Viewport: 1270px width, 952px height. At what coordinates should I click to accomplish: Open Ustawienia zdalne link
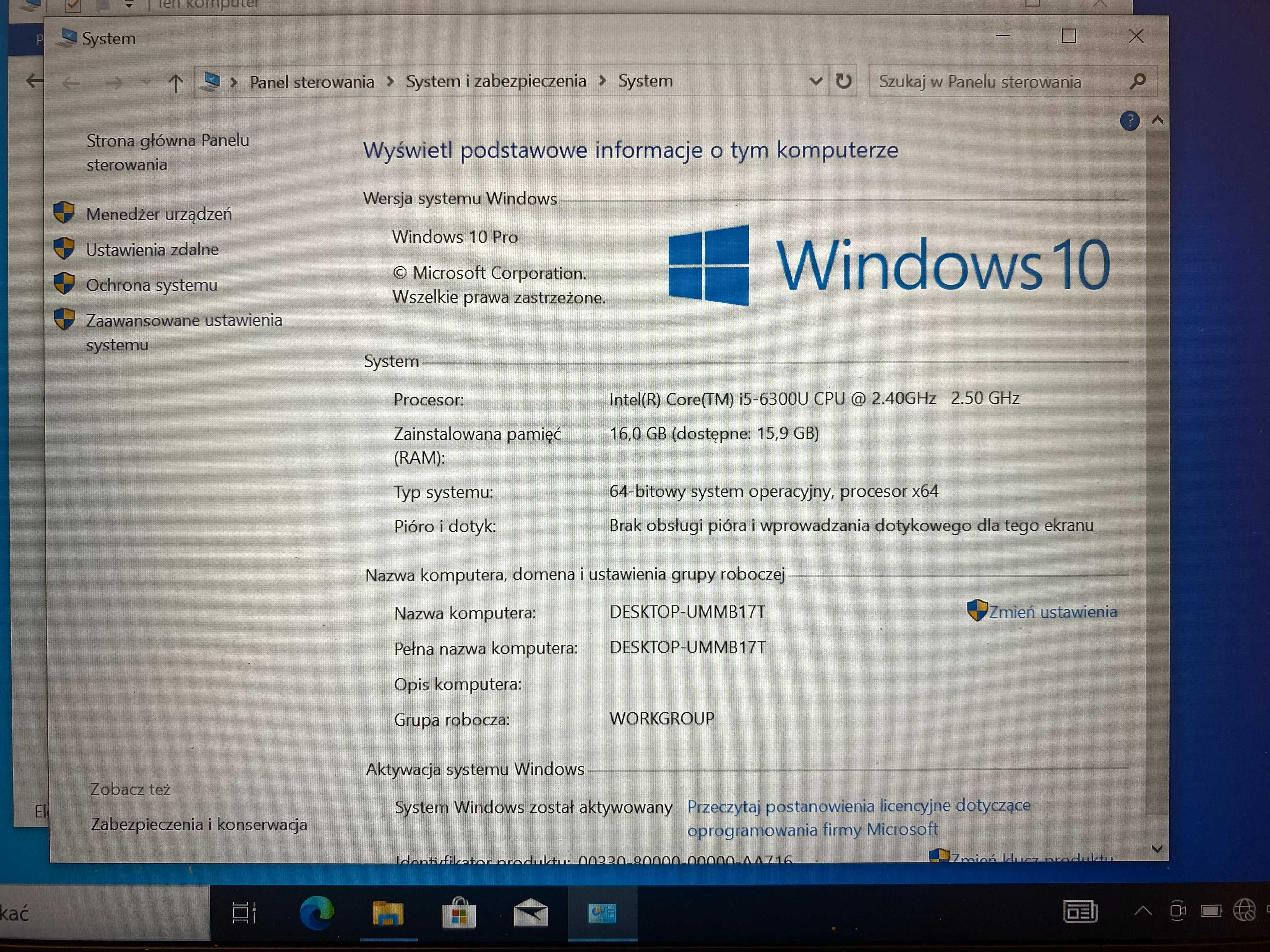click(x=152, y=250)
